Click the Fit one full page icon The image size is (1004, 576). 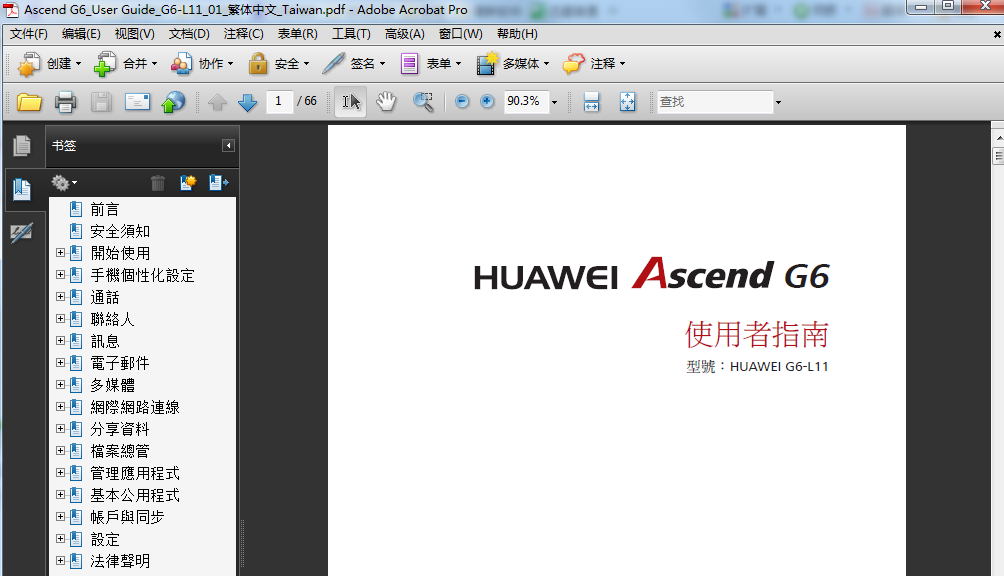tap(628, 102)
